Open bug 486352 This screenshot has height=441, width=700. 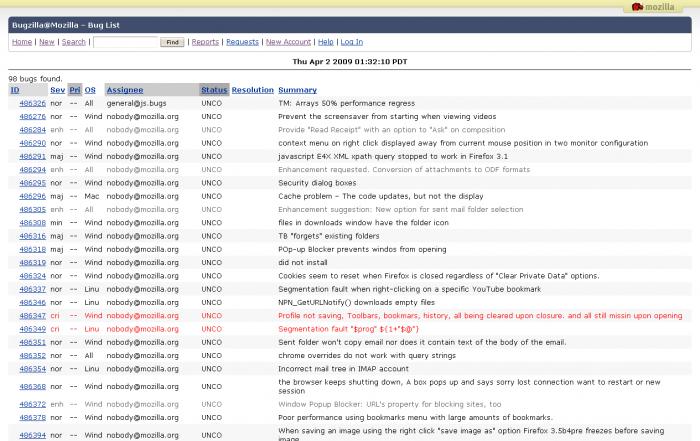coord(33,356)
